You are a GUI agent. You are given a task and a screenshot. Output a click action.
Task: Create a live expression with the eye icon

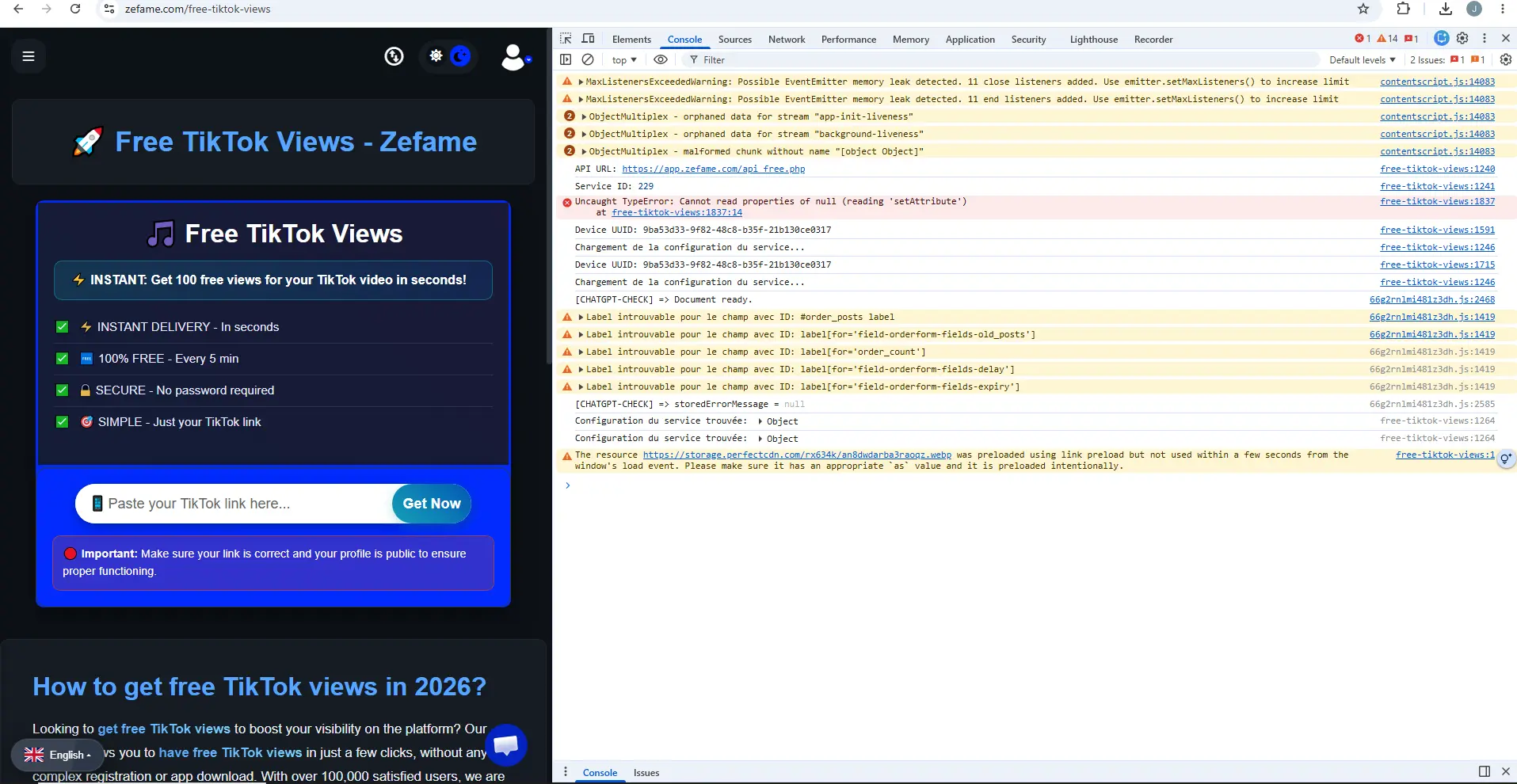pyautogui.click(x=661, y=59)
